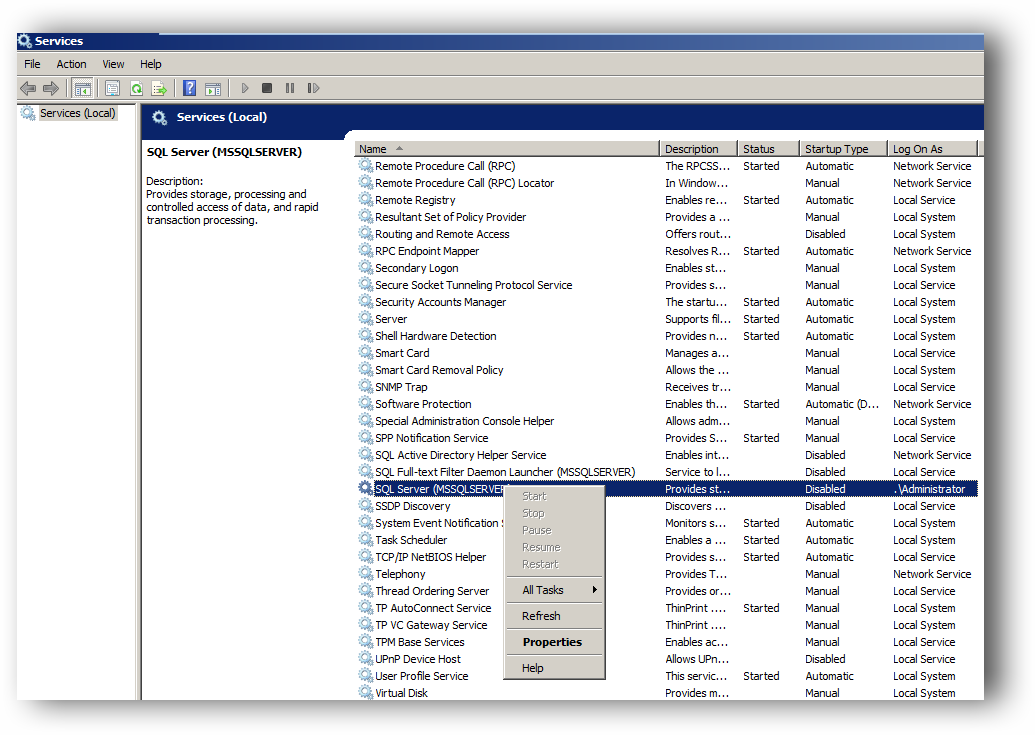Choose Refresh from the context menu

pyautogui.click(x=554, y=616)
